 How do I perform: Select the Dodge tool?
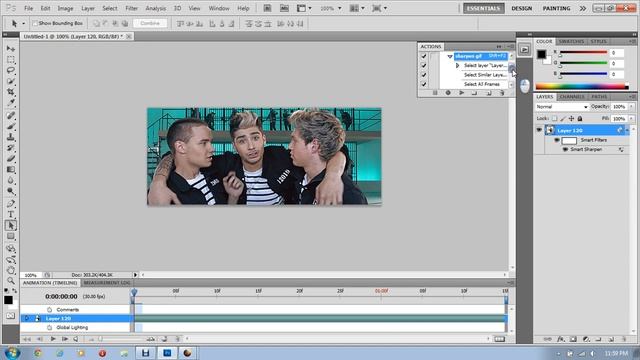(11, 191)
